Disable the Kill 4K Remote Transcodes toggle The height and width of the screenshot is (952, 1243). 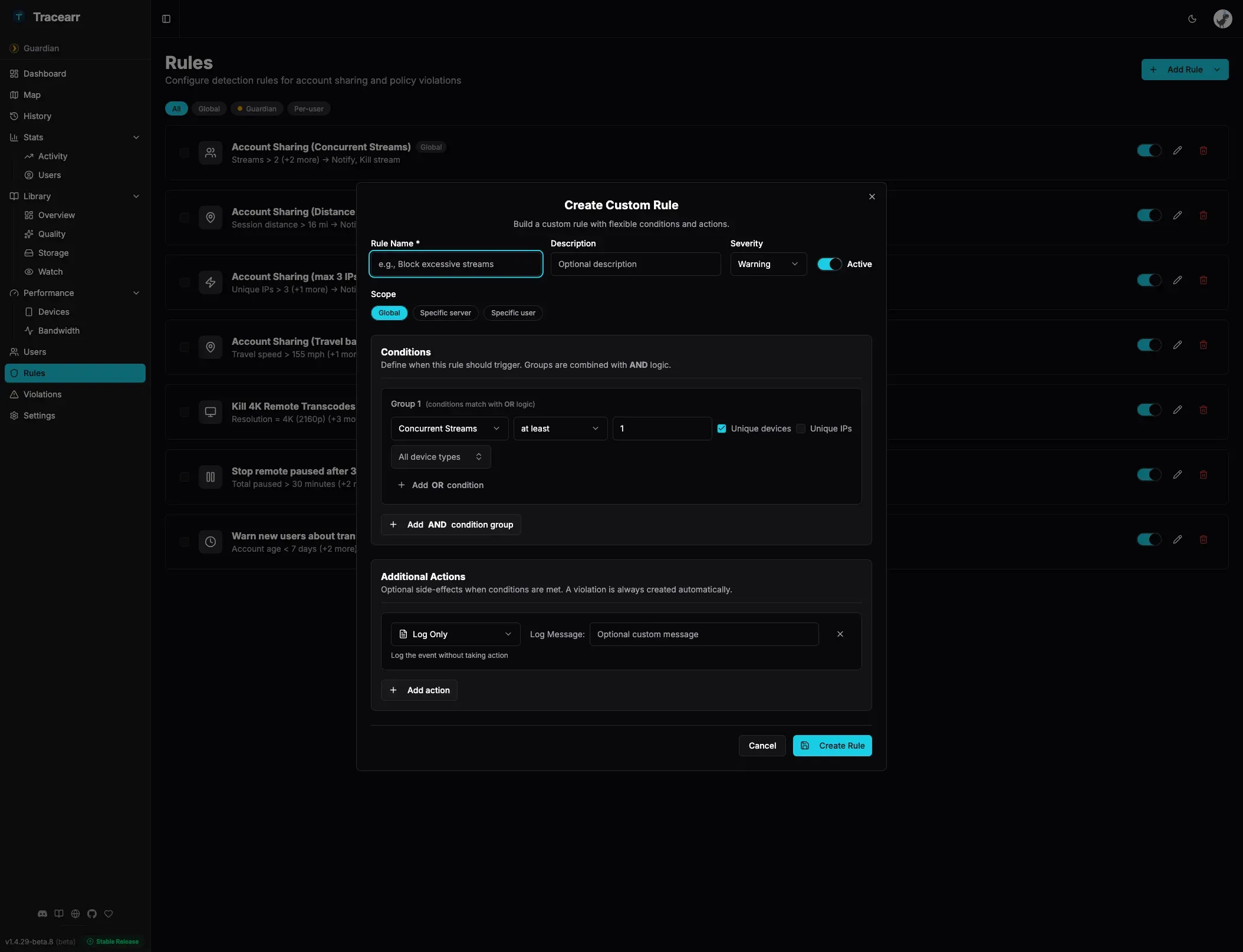coord(1149,410)
